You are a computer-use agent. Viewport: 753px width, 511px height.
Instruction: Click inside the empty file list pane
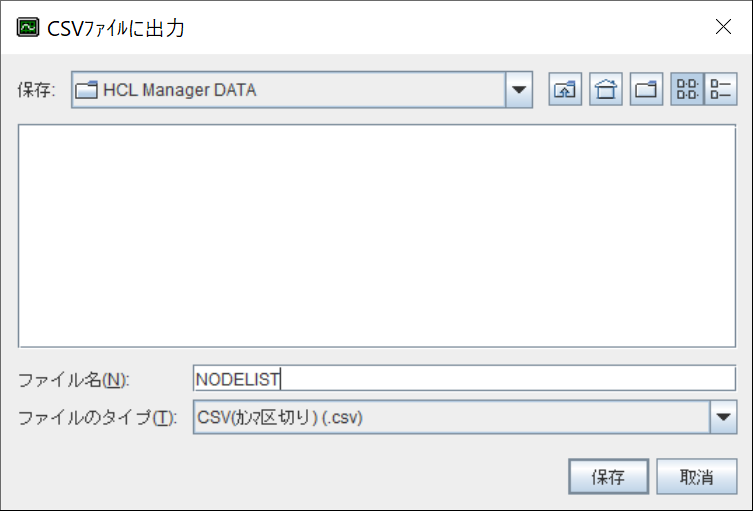pos(377,235)
